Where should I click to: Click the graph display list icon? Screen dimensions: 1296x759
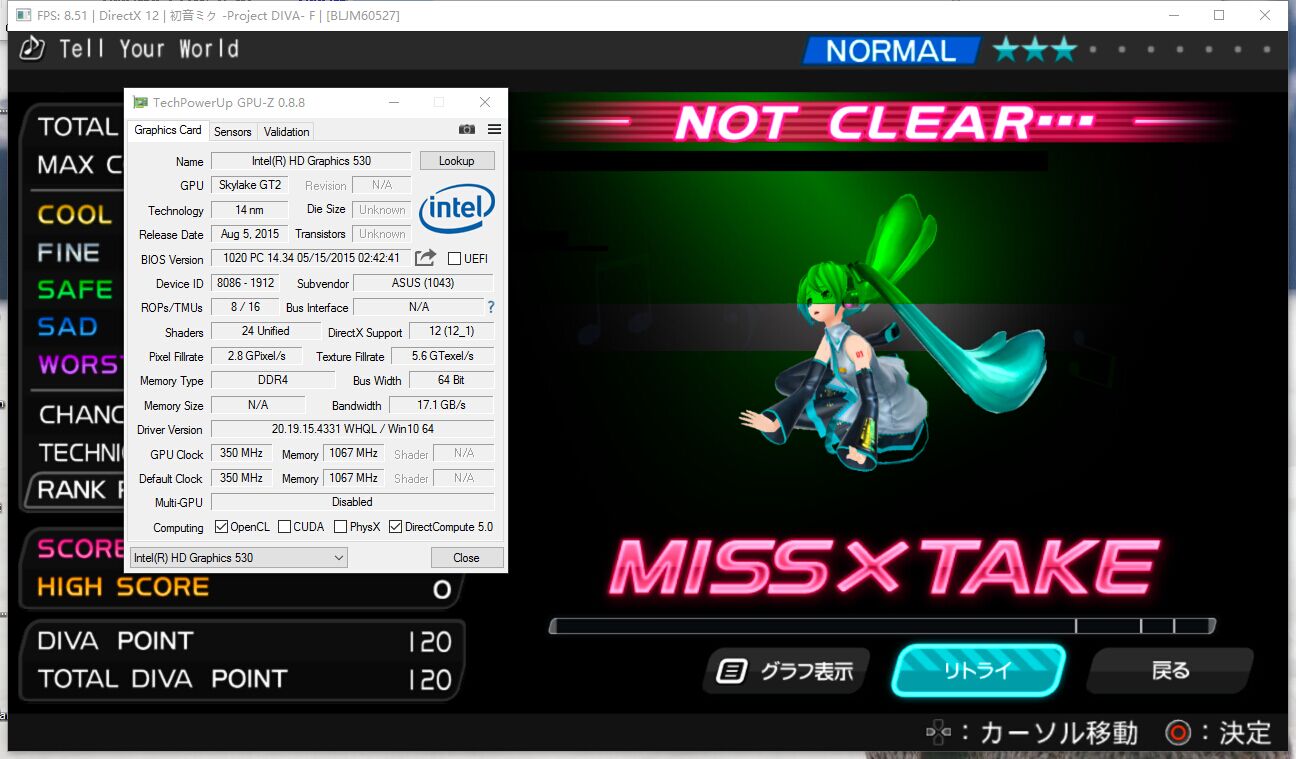pos(732,671)
